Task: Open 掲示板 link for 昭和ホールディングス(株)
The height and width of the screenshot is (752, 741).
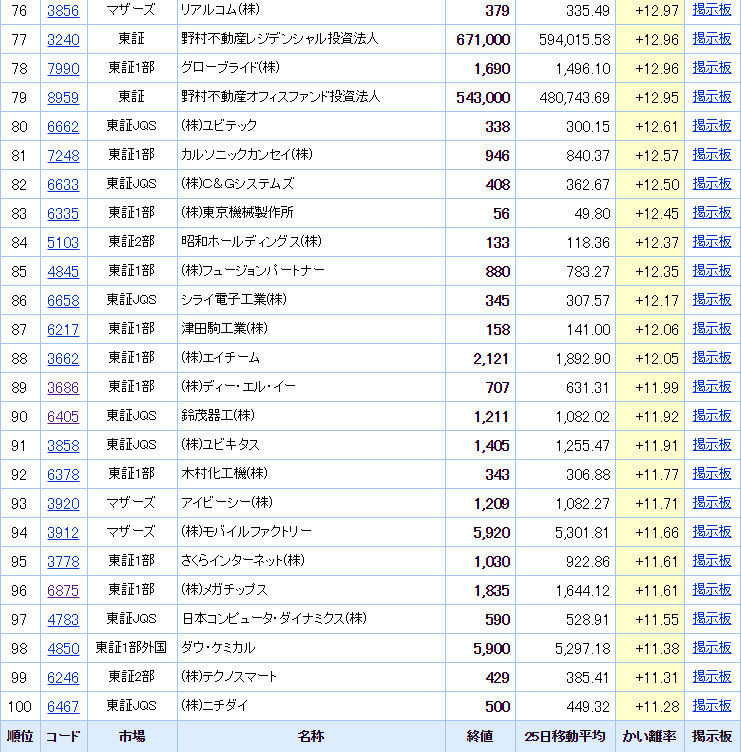Action: pyautogui.click(x=712, y=242)
